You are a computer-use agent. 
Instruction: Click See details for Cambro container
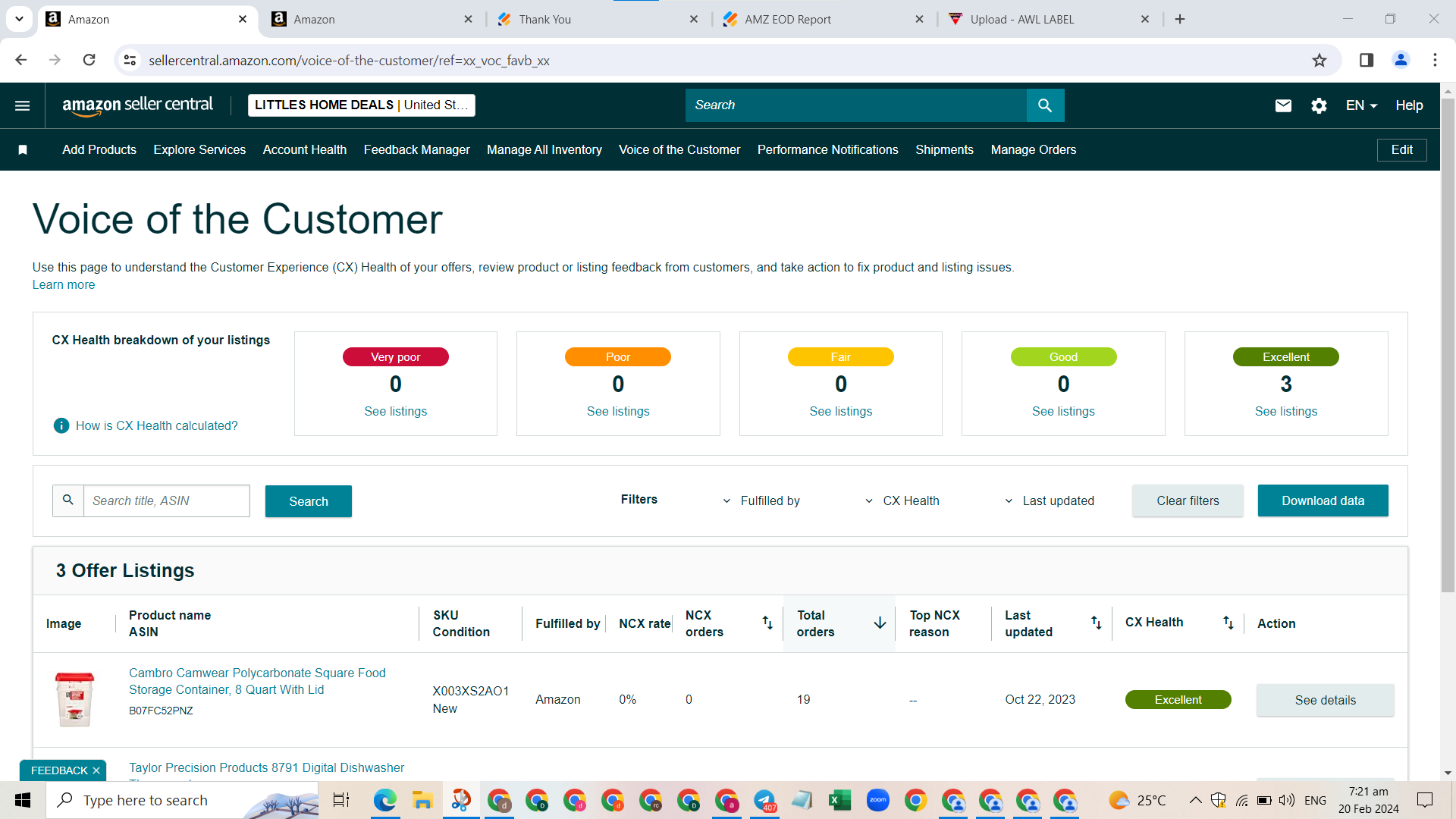[x=1325, y=700]
